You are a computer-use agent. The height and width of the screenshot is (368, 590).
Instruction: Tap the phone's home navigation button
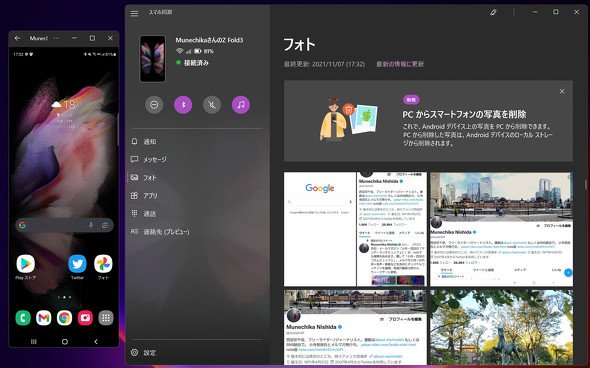click(x=65, y=341)
